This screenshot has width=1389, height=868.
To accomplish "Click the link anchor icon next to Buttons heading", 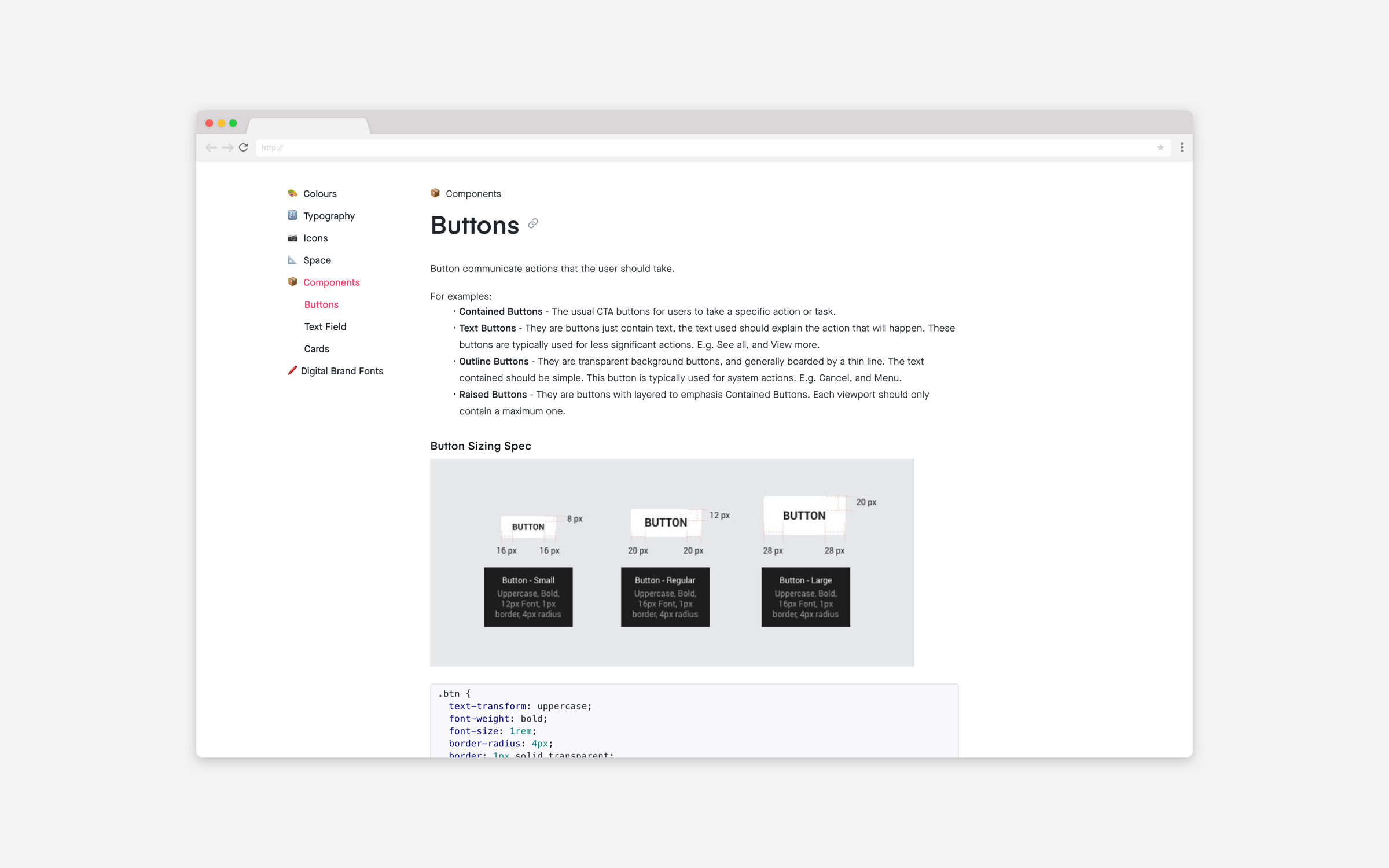I will (x=532, y=225).
